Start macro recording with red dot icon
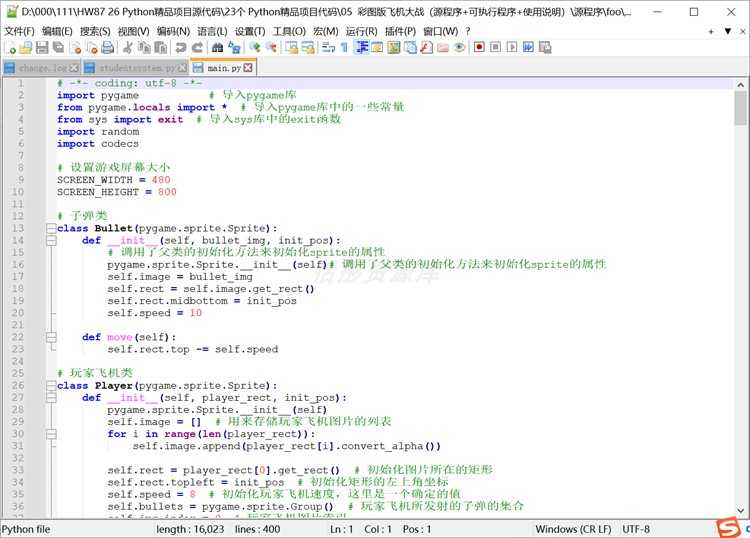Screen dimensions: 750x538 479,47
